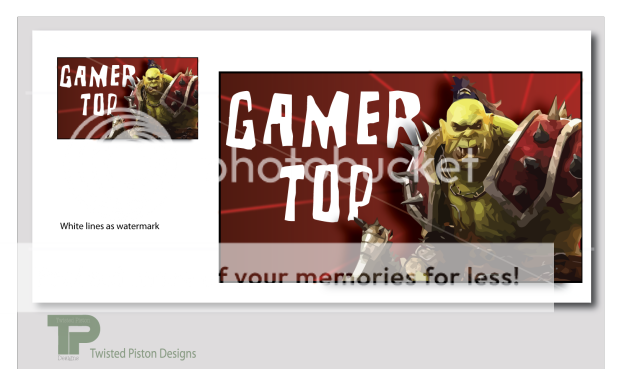Click the orc face in small thumbnail
The height and width of the screenshot is (369, 640).
pos(153,80)
